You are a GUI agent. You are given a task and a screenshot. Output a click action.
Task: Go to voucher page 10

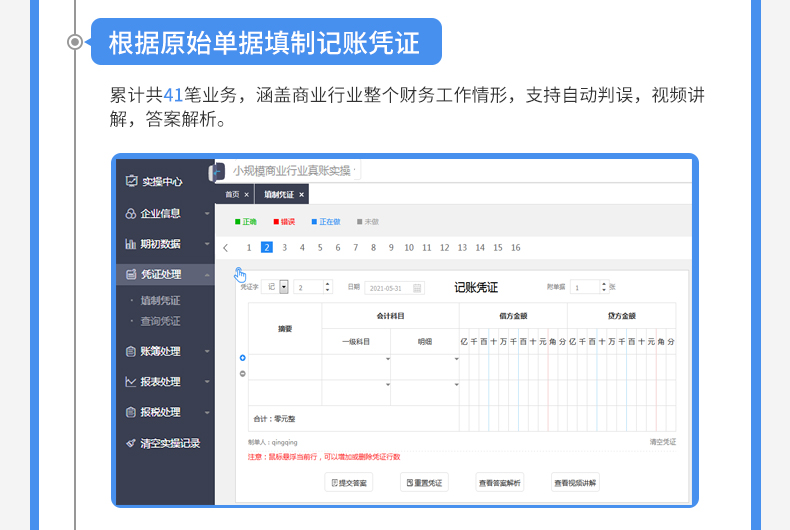(x=409, y=248)
